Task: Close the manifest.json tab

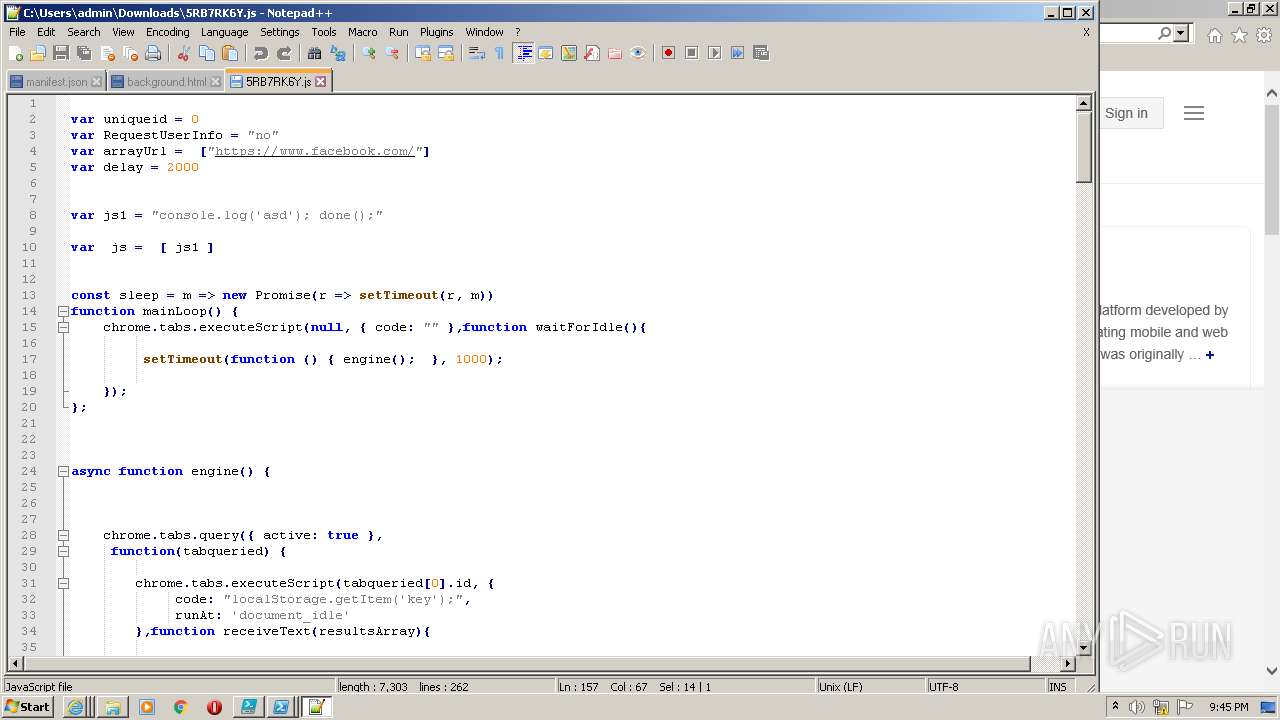Action: [x=96, y=82]
